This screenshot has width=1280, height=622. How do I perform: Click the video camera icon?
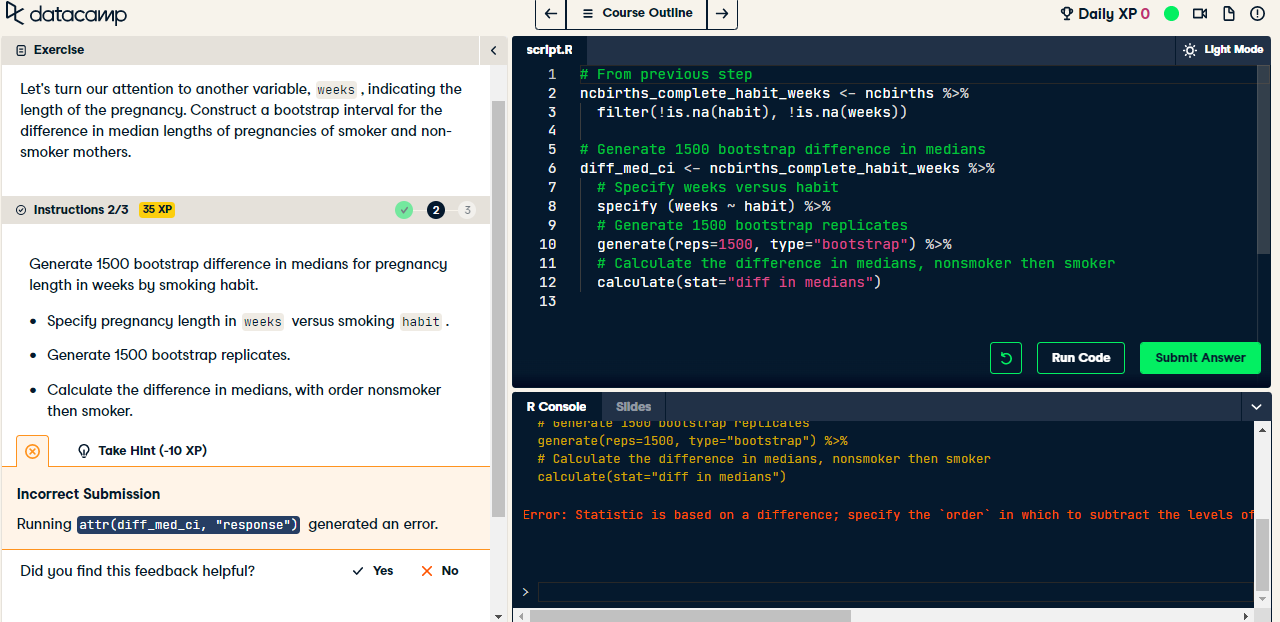(x=1200, y=14)
